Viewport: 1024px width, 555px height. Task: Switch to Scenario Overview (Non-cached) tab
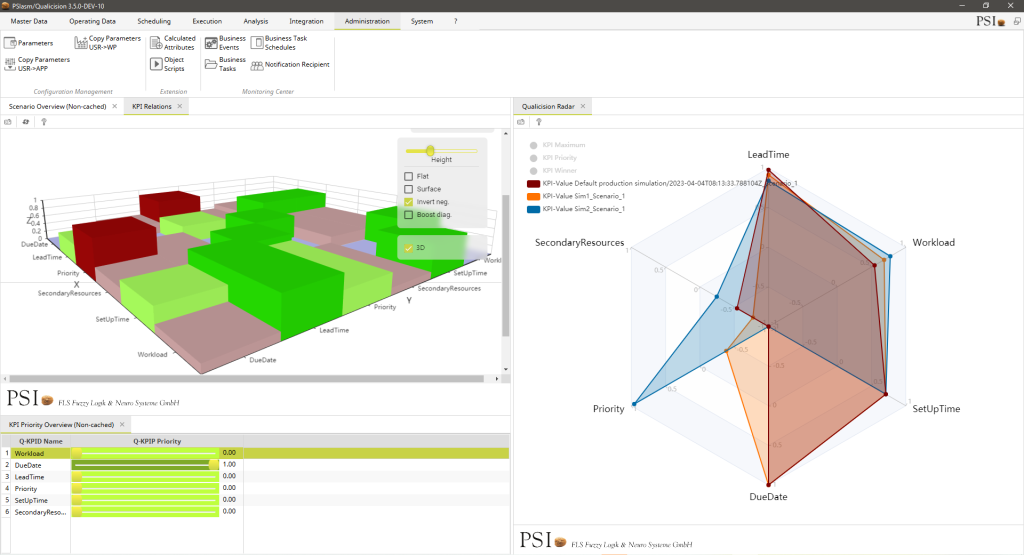click(x=57, y=106)
